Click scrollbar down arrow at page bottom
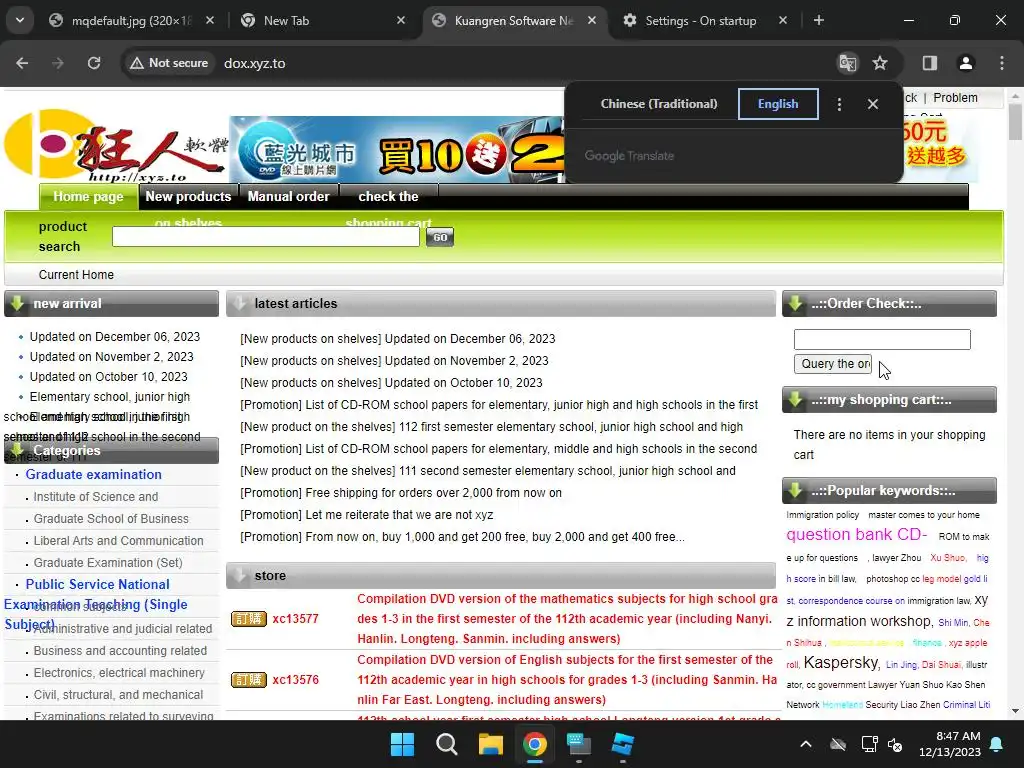Screen dimensions: 1024x768 coord(1015,711)
